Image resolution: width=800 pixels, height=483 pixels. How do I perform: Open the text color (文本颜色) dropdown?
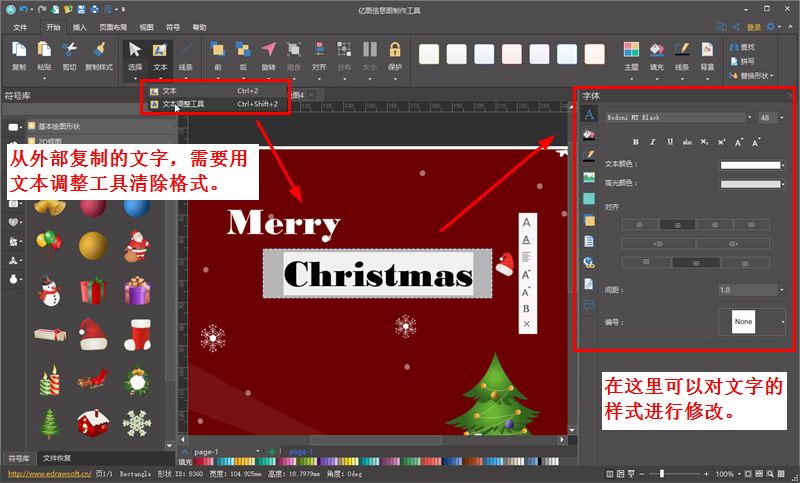pyautogui.click(x=783, y=165)
